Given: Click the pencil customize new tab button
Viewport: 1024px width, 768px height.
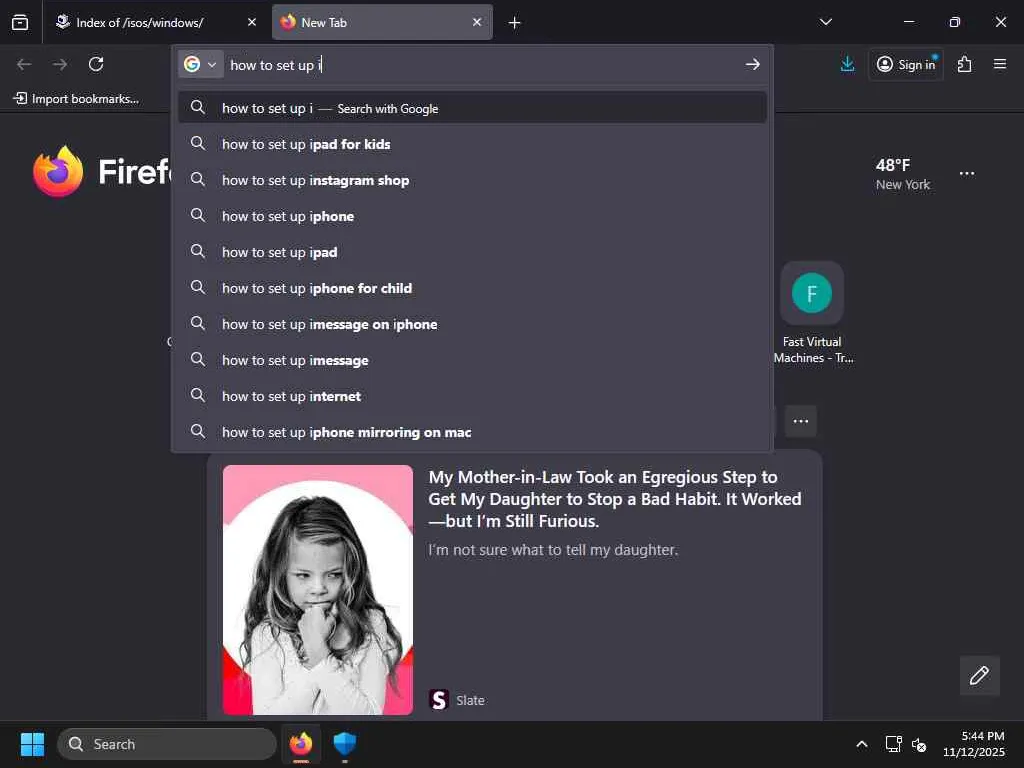Looking at the screenshot, I should [979, 675].
